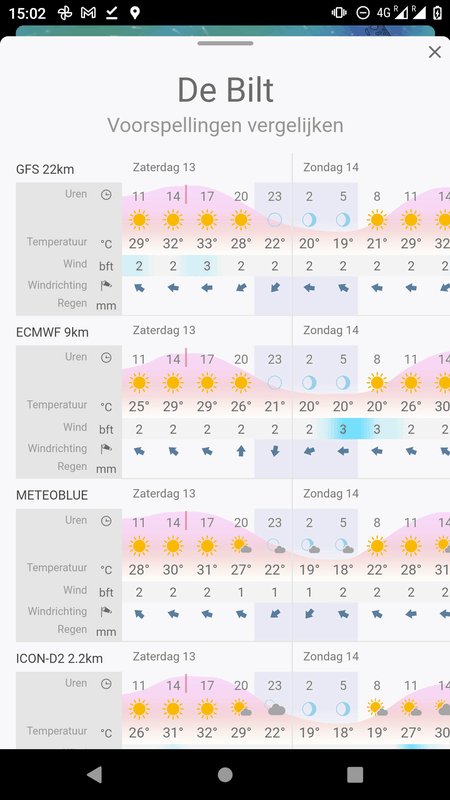The image size is (450, 800).
Task: Tap the up wind arrow at 20h in ECMWF
Action: [x=241, y=451]
